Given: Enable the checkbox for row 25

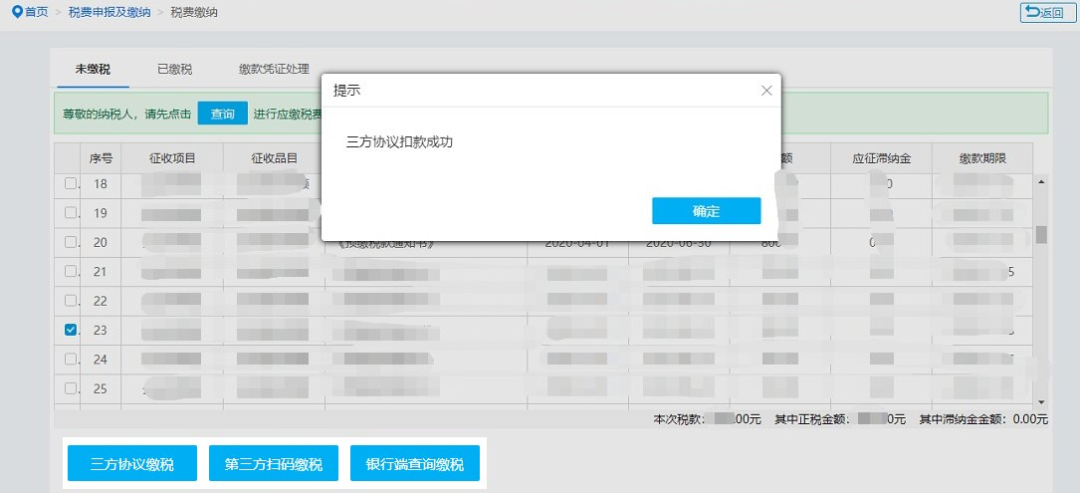Looking at the screenshot, I should point(71,388).
